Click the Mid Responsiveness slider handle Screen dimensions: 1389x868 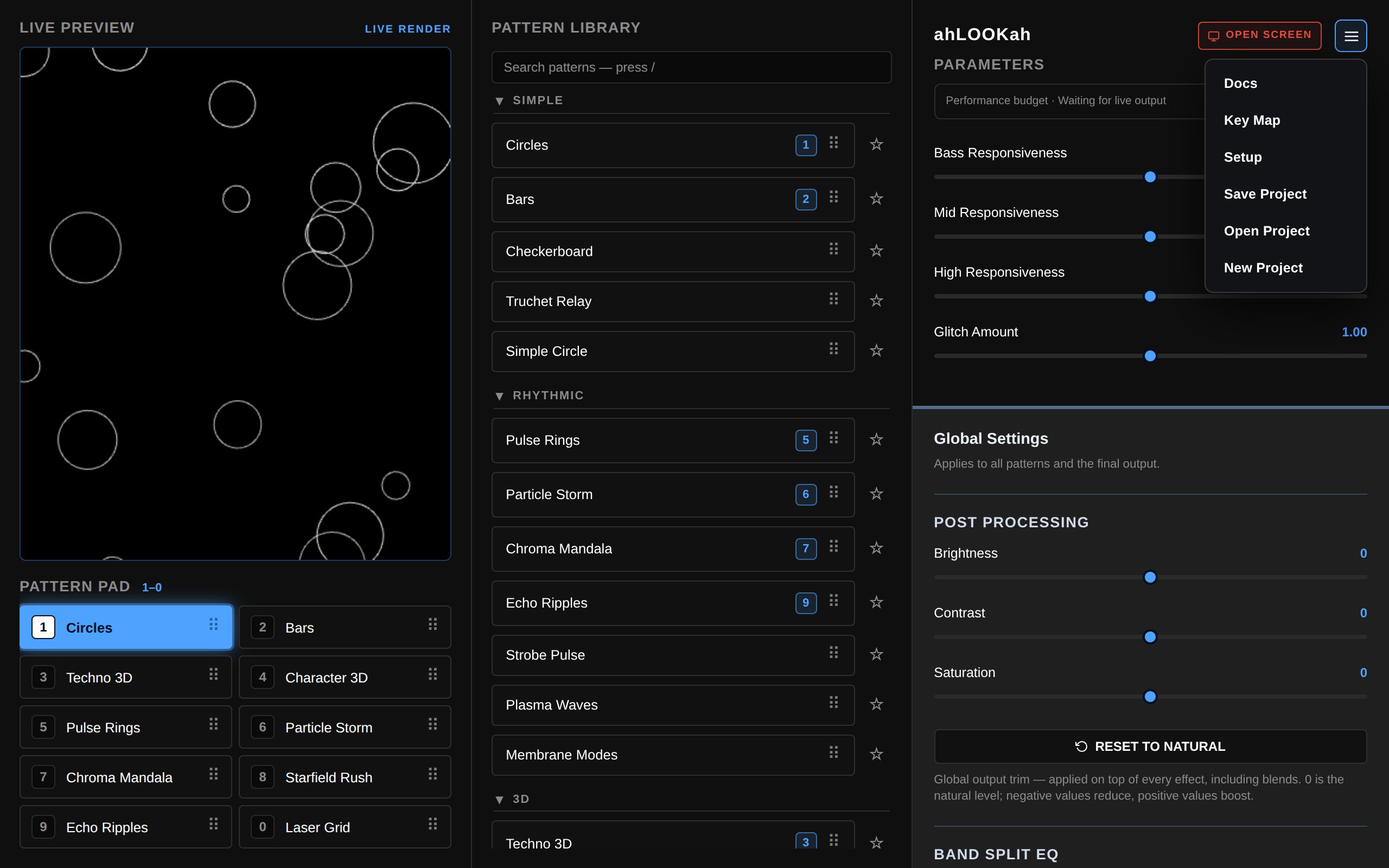1150,237
